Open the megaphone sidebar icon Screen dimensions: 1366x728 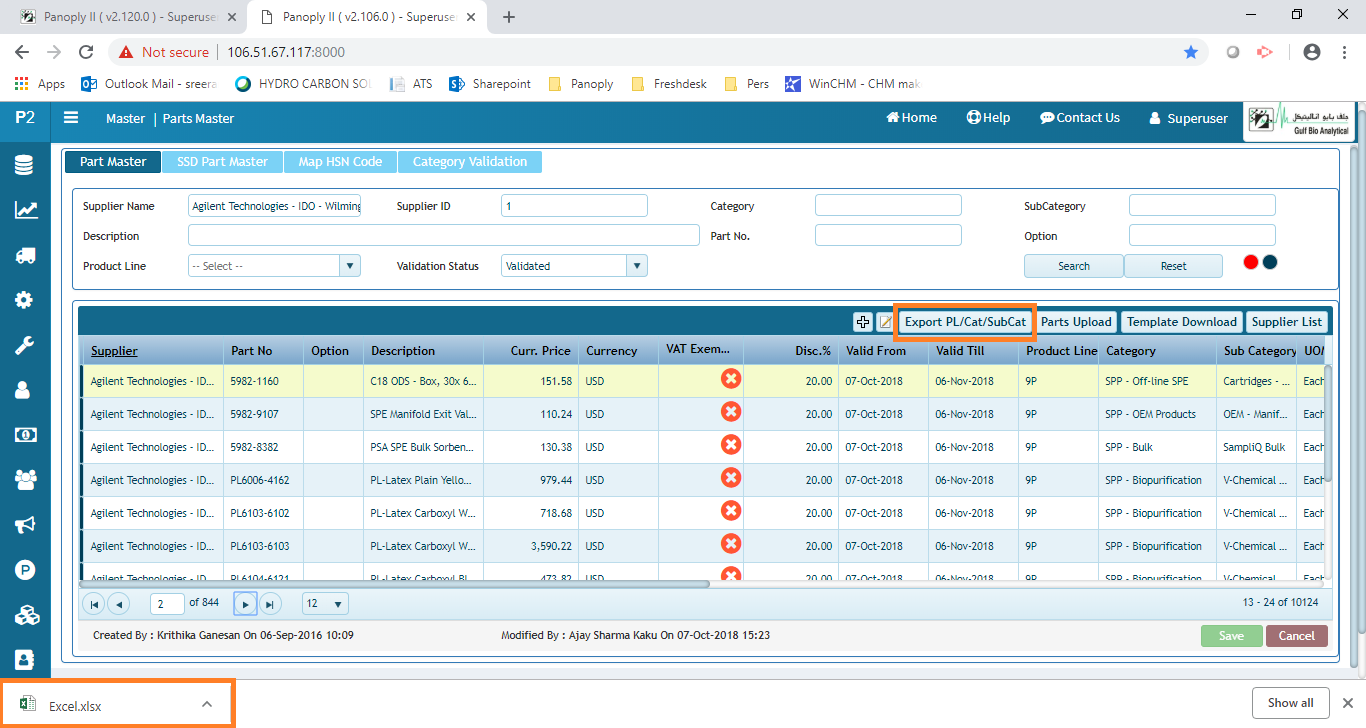point(25,525)
